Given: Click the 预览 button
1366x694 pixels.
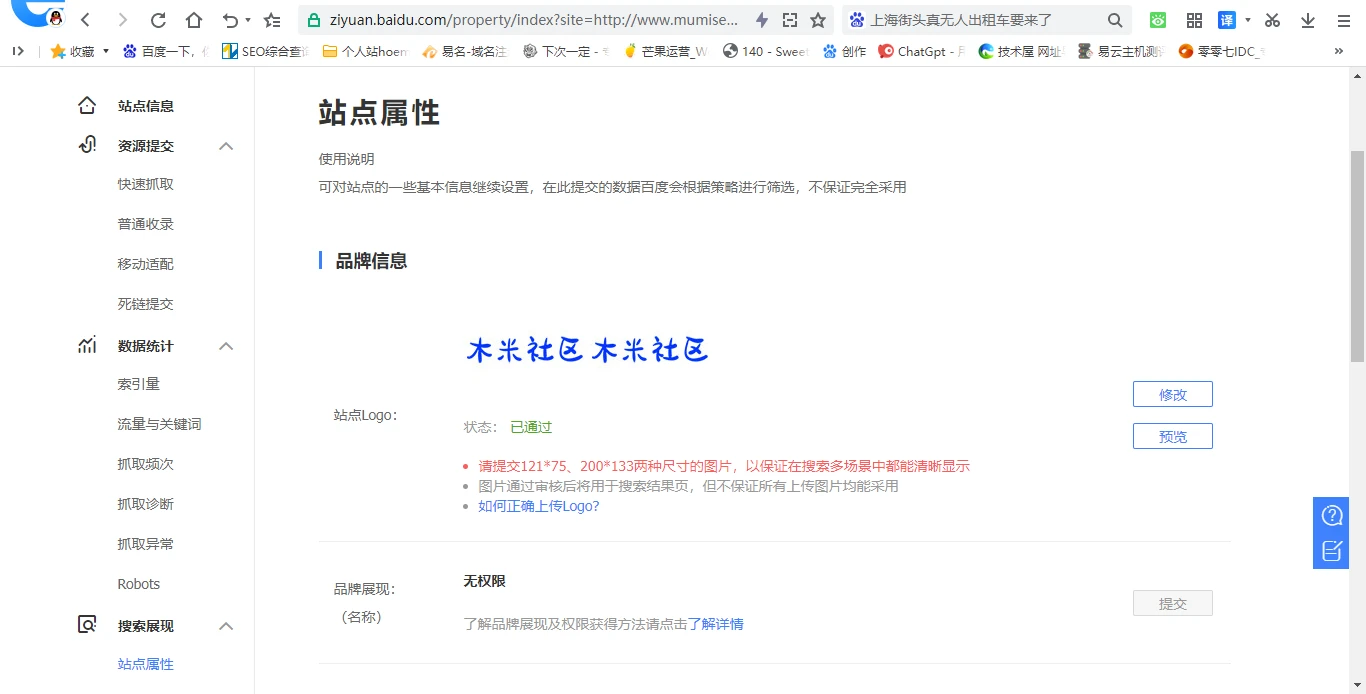Looking at the screenshot, I should [x=1172, y=436].
